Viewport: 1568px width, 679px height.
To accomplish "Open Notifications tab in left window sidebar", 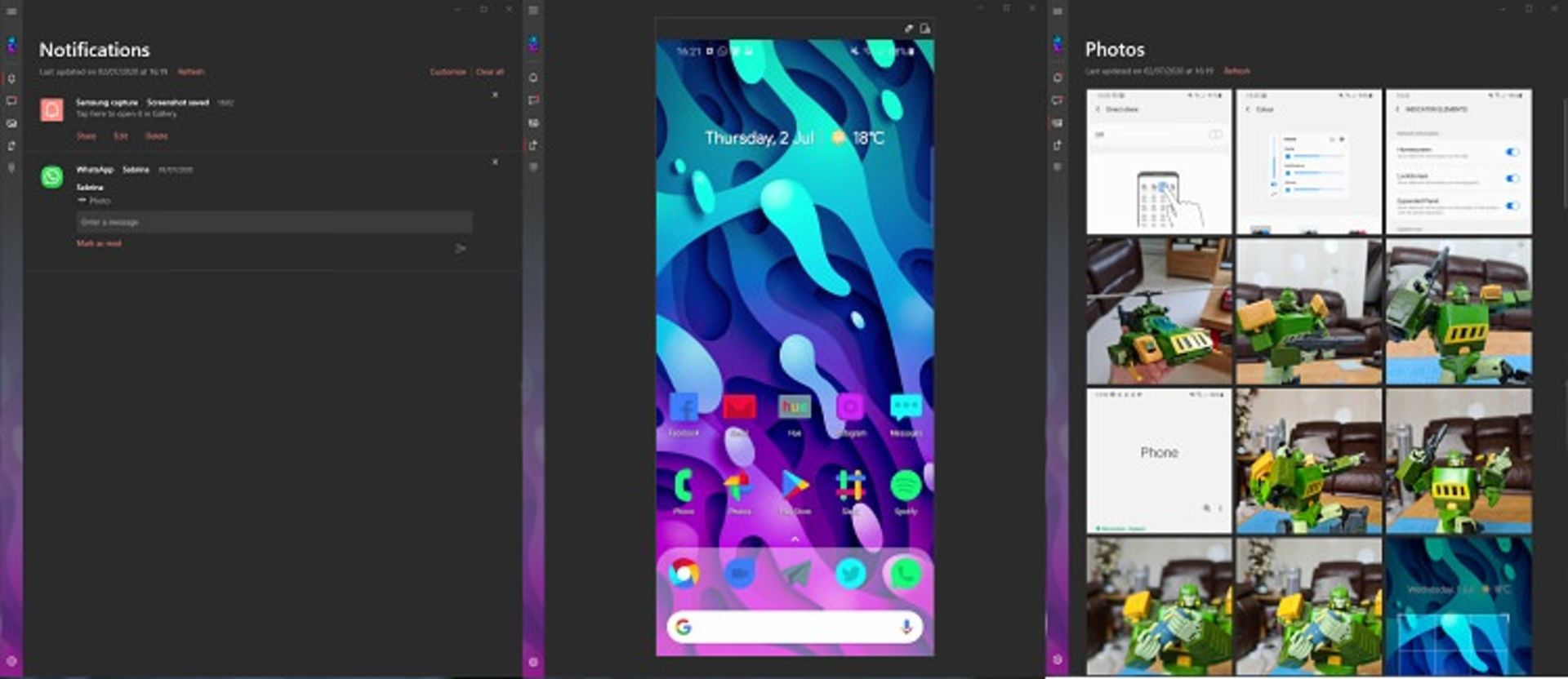I will click(11, 78).
